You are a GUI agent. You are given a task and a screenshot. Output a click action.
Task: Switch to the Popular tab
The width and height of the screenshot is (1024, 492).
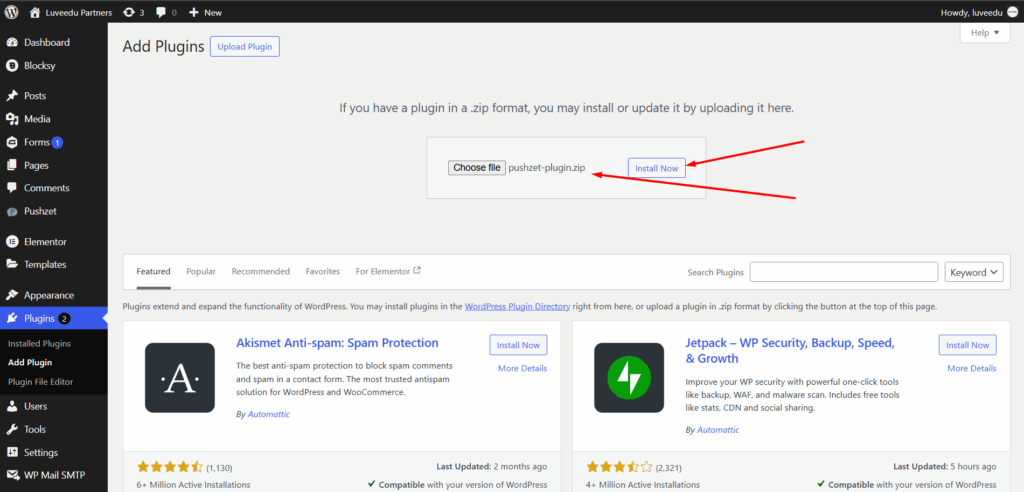(x=201, y=271)
